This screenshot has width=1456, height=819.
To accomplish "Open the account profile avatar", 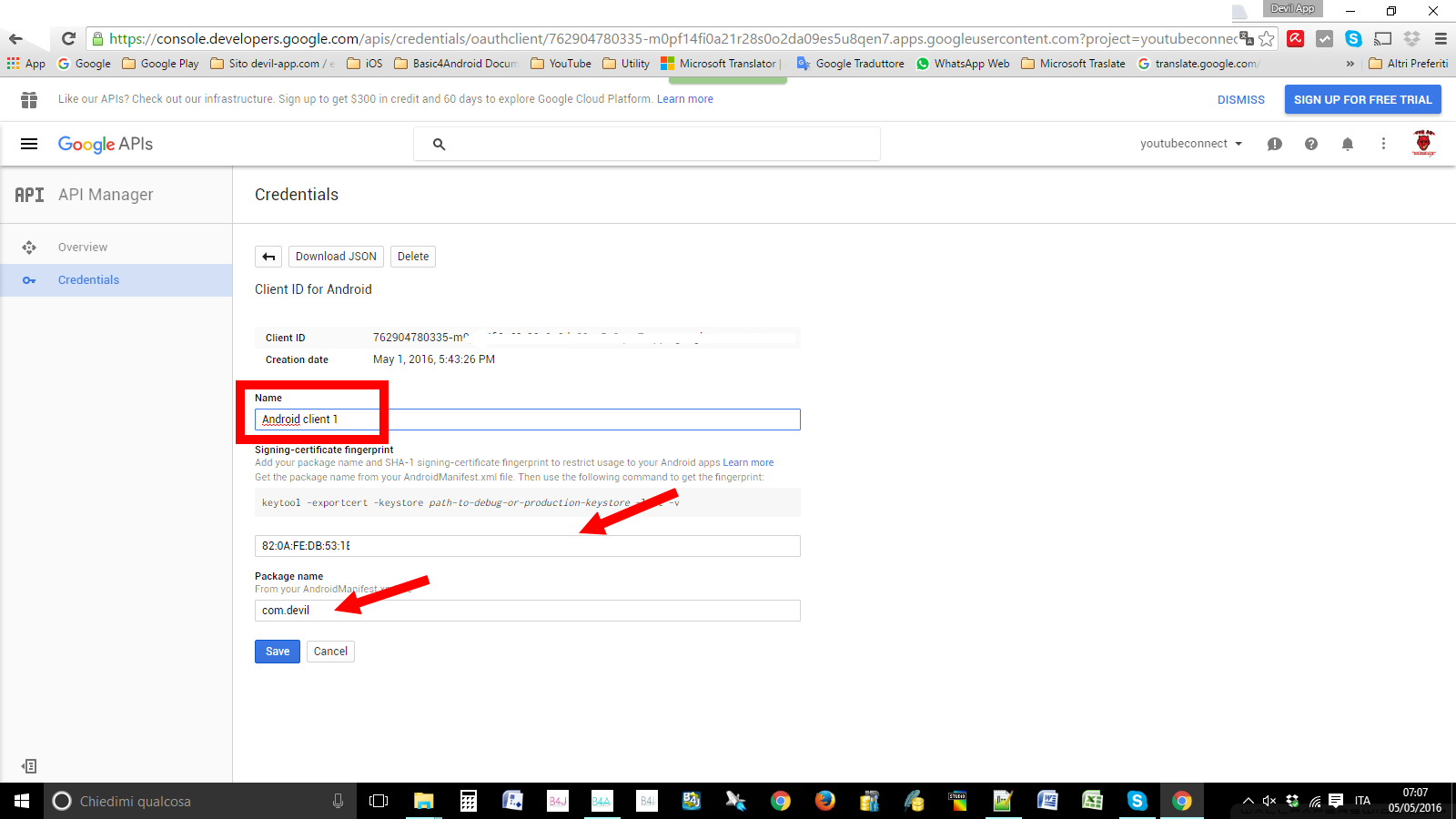I will click(1424, 144).
